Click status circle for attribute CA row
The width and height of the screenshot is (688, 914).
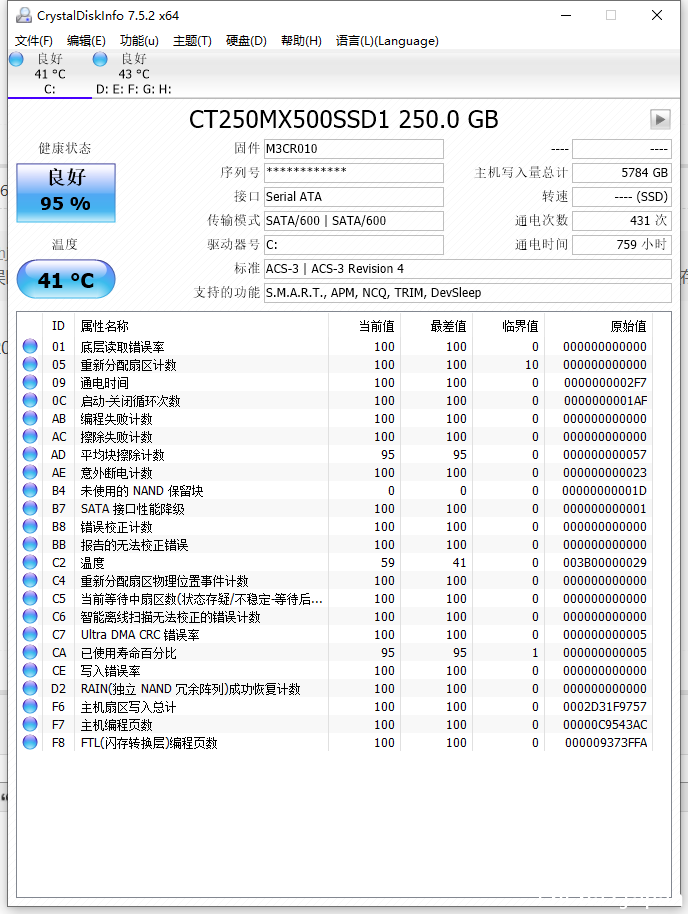click(30, 652)
